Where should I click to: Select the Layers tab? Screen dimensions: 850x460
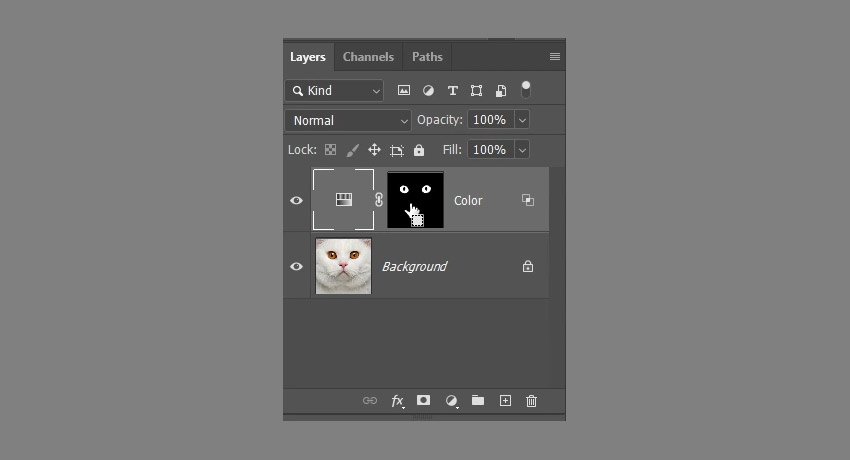308,57
